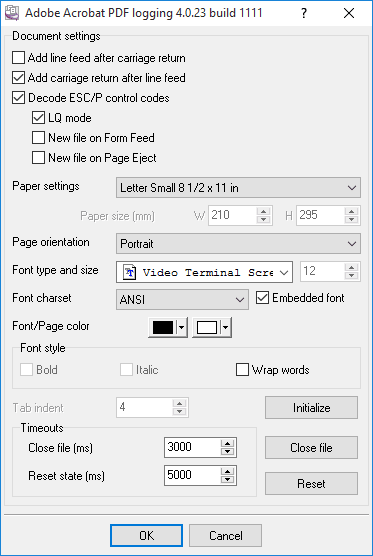Screen dimensions: 373x556
Task: Decrease Reset state timeout with down arrow
Action: click(227, 479)
